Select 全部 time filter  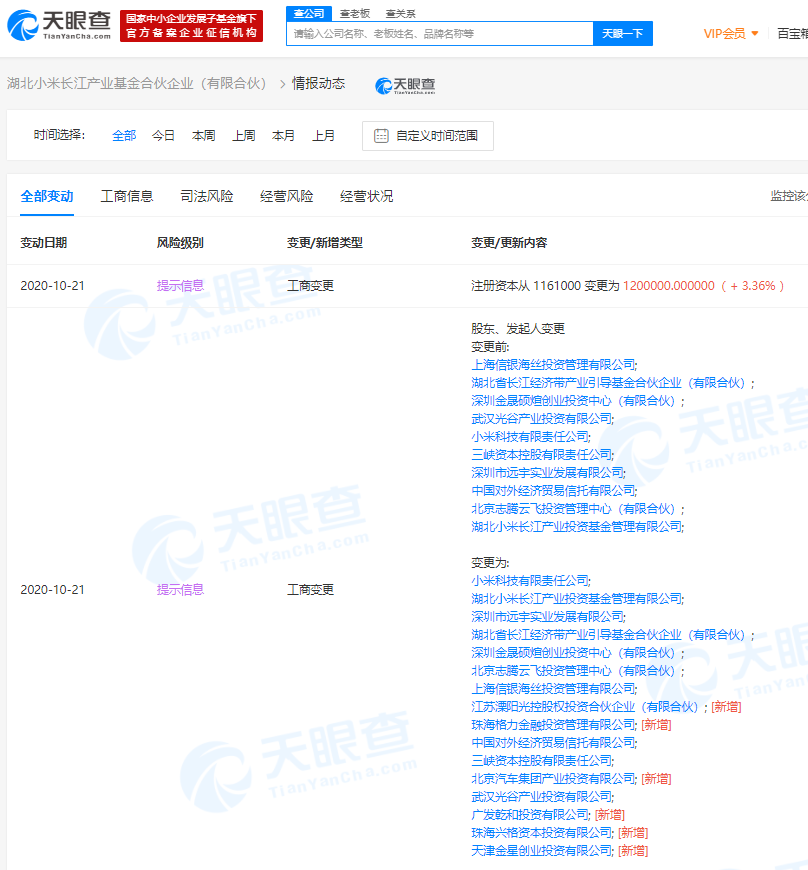click(x=124, y=135)
